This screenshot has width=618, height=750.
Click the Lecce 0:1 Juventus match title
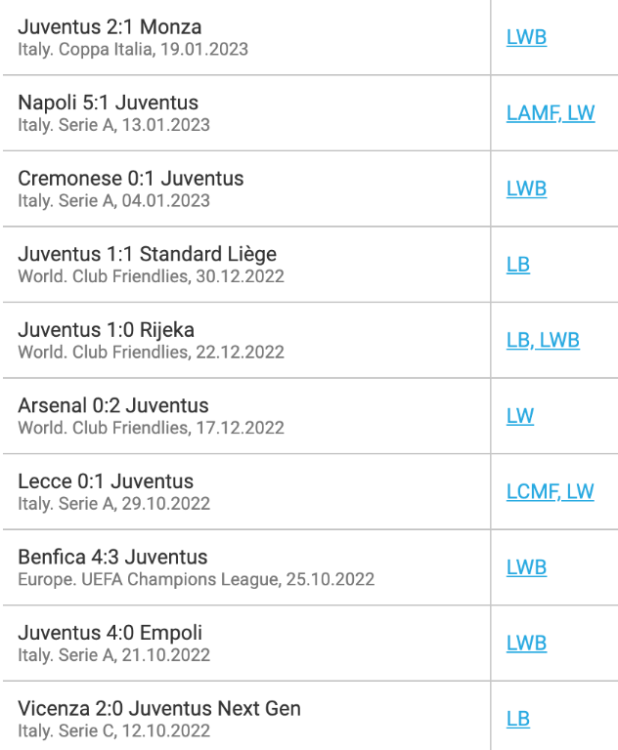pos(106,482)
